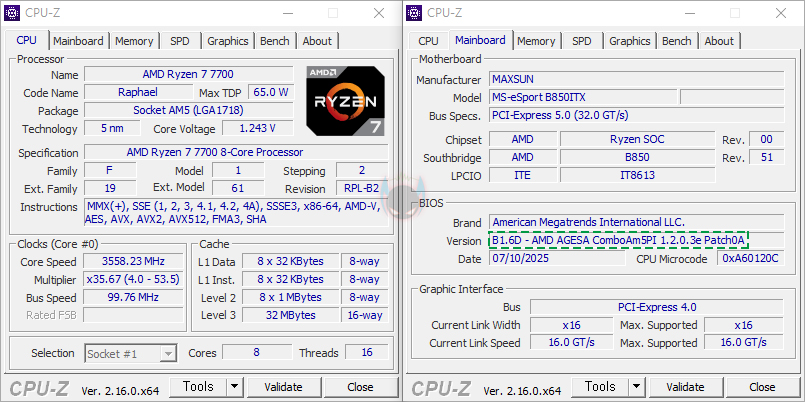Click Validate in the right window
This screenshot has height=402, width=805.
click(x=685, y=387)
